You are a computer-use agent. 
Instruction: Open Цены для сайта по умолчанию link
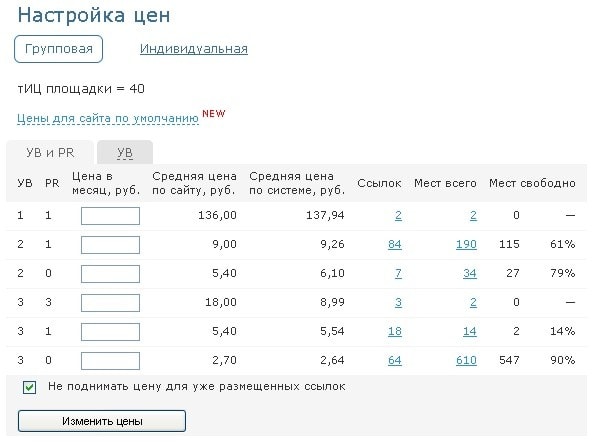(108, 118)
